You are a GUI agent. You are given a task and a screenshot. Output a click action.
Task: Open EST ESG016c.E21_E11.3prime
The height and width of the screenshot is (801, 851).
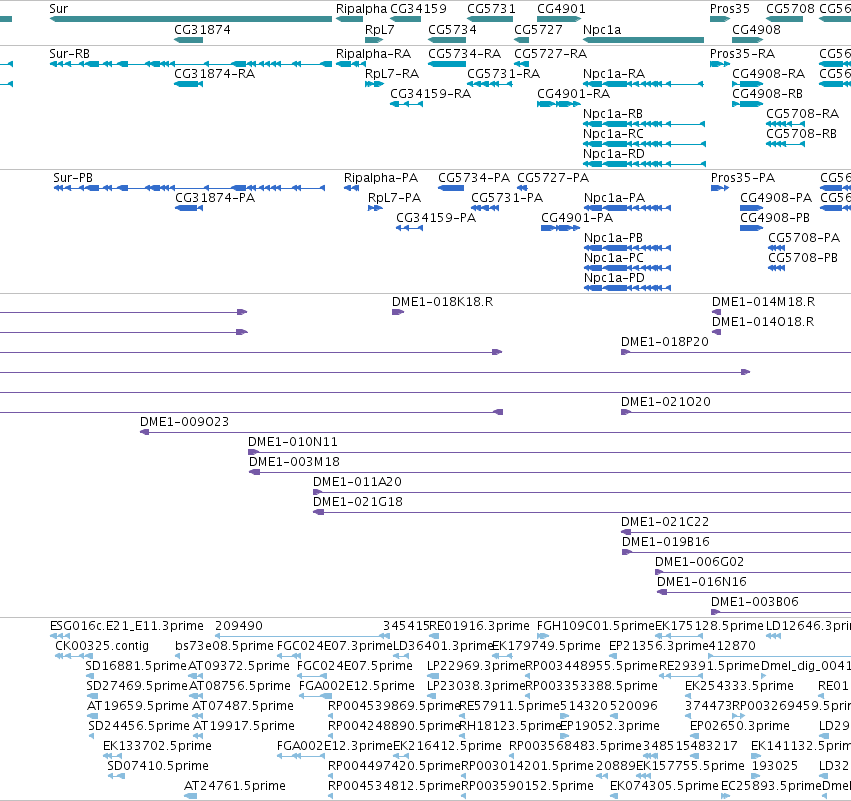point(60,636)
